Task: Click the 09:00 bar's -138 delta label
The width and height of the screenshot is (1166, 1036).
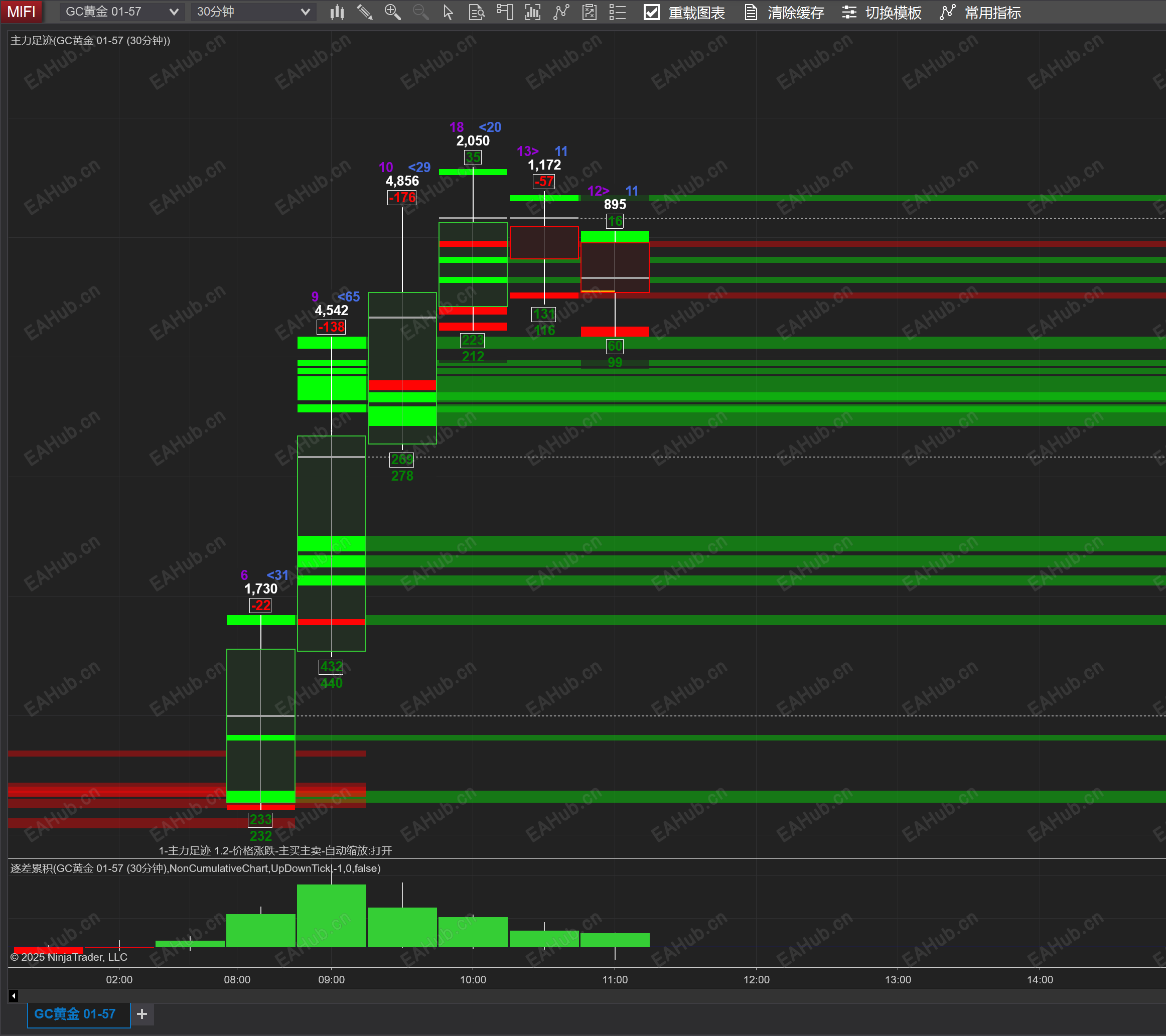Action: tap(331, 327)
